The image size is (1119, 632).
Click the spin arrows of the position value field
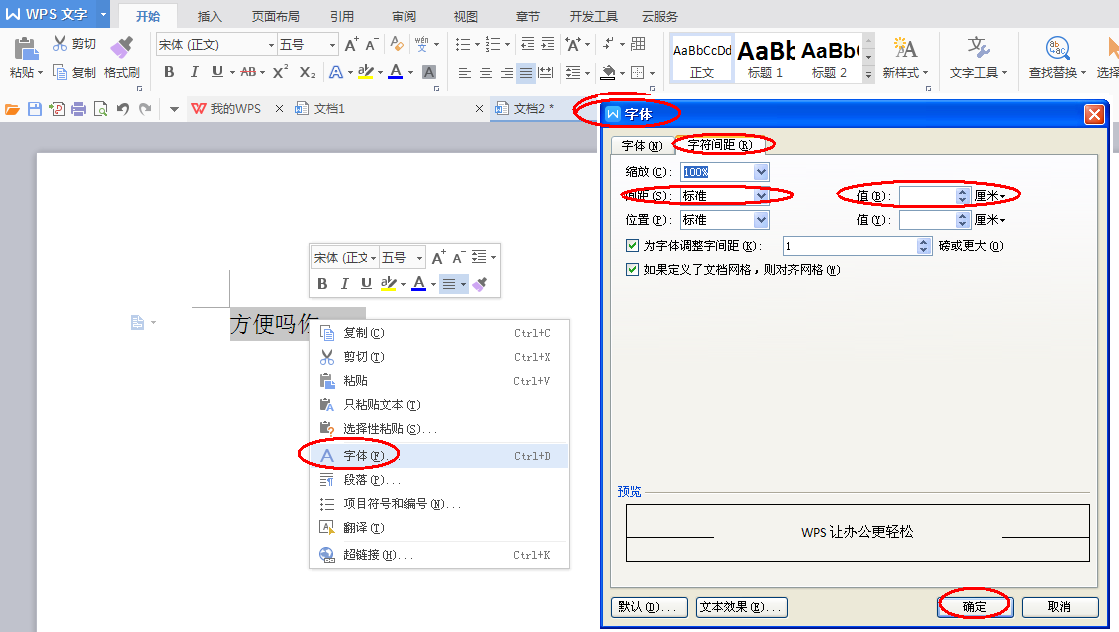pos(963,220)
